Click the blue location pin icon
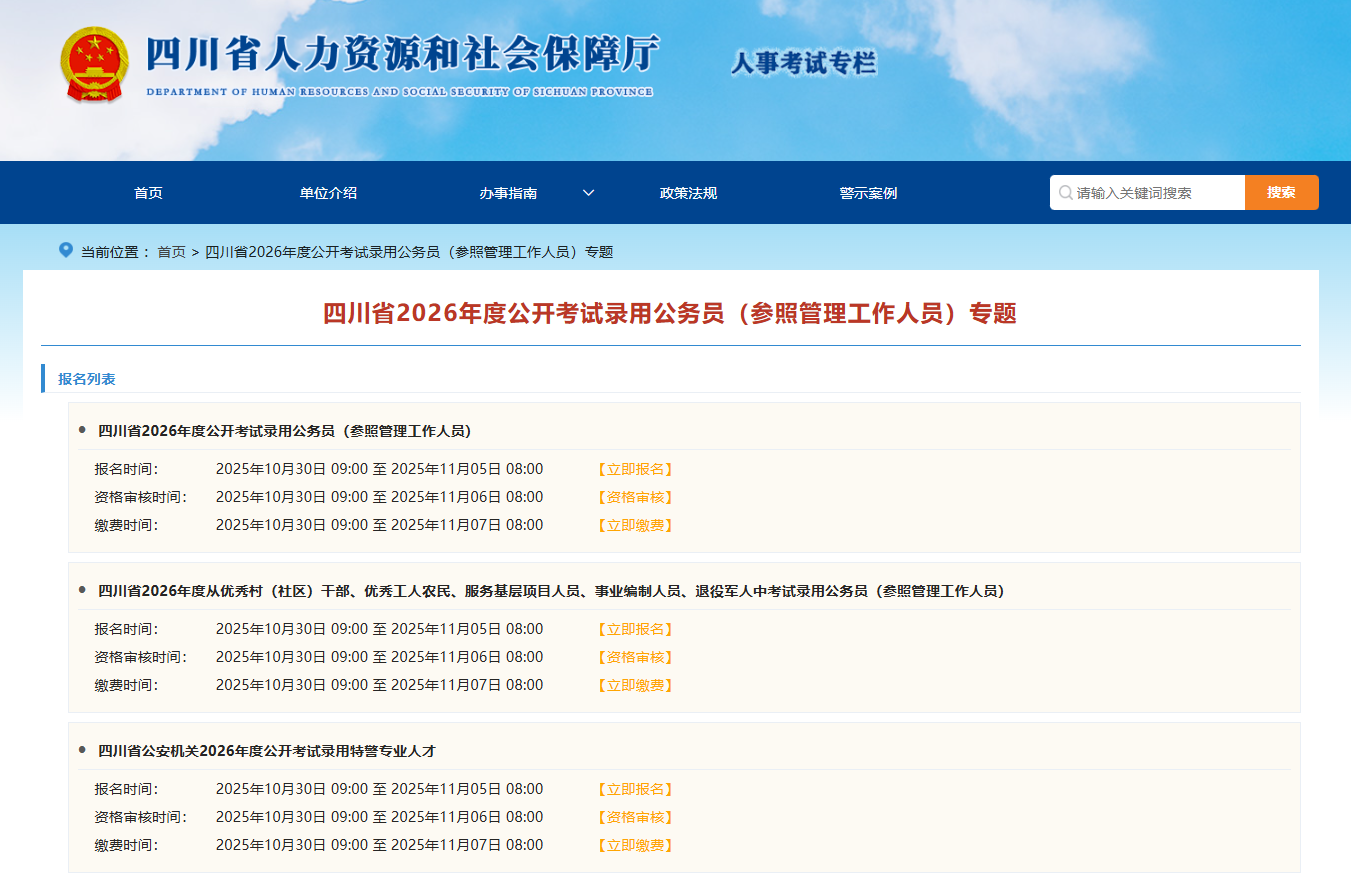1351x880 pixels. coord(66,250)
